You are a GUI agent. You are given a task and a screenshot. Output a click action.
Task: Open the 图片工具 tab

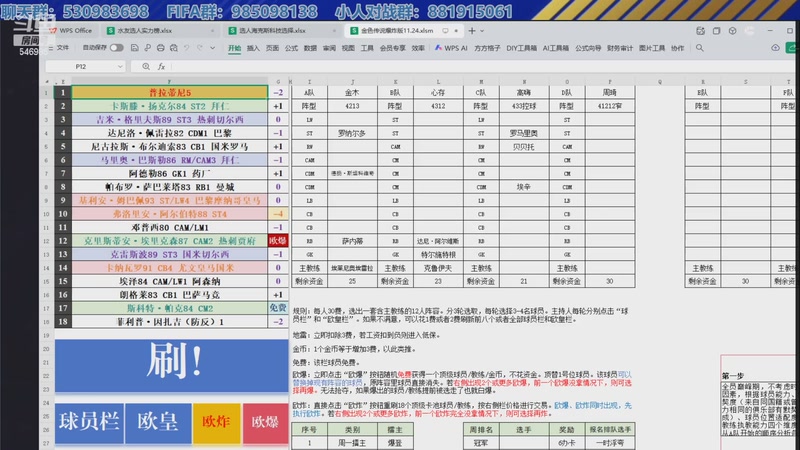point(652,48)
